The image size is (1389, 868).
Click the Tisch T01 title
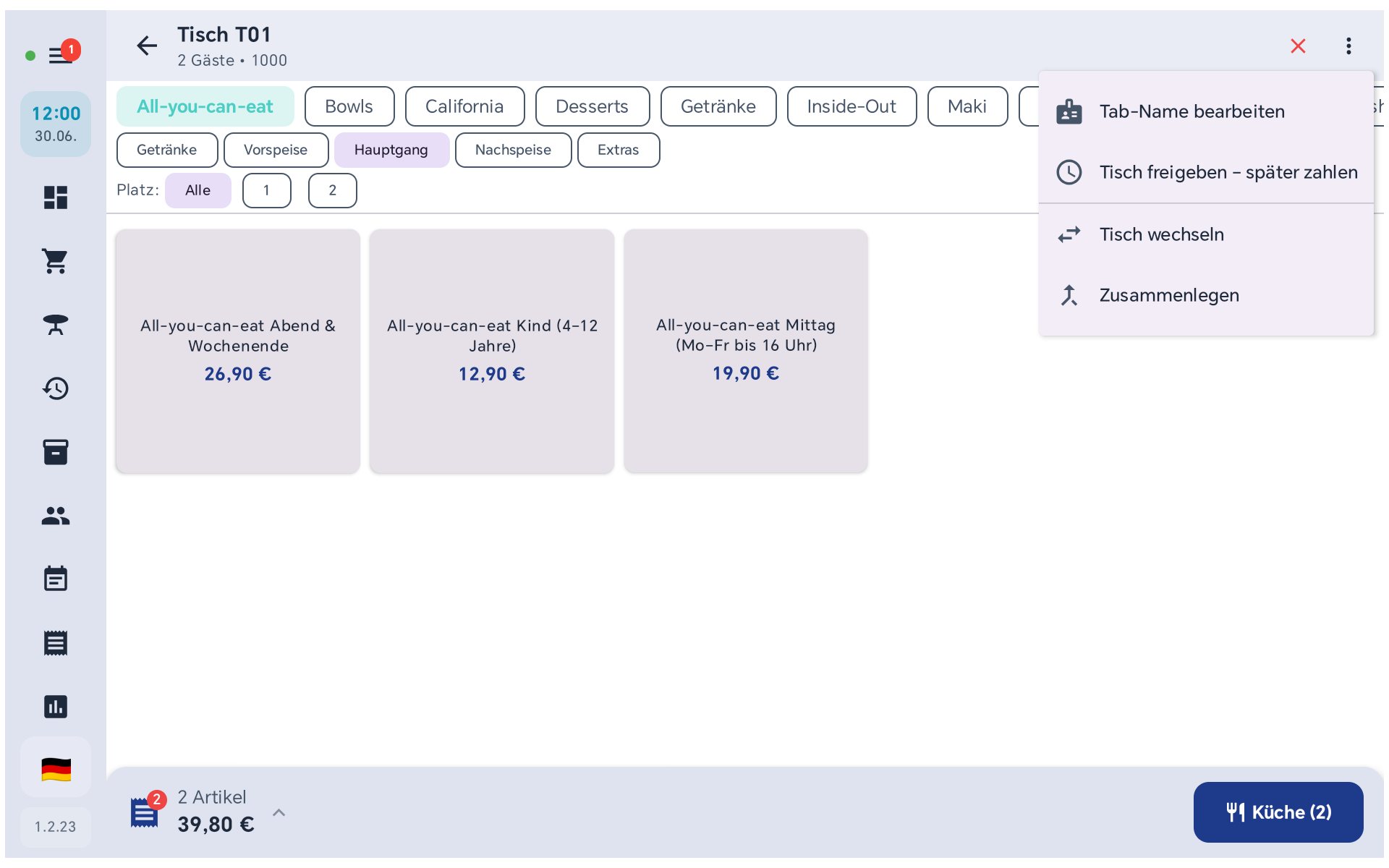coord(224,35)
